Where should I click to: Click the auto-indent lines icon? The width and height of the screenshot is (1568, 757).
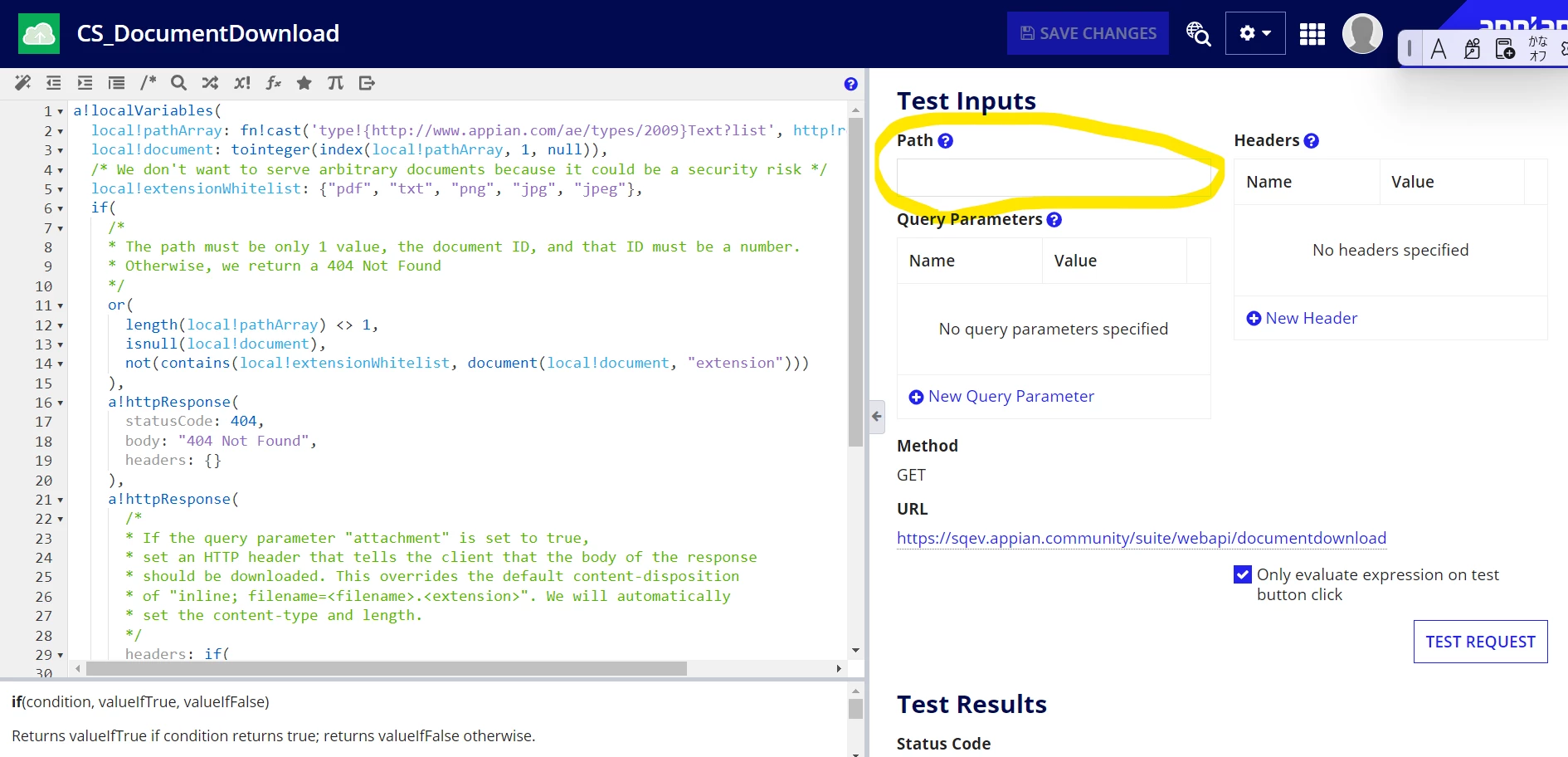tap(116, 83)
